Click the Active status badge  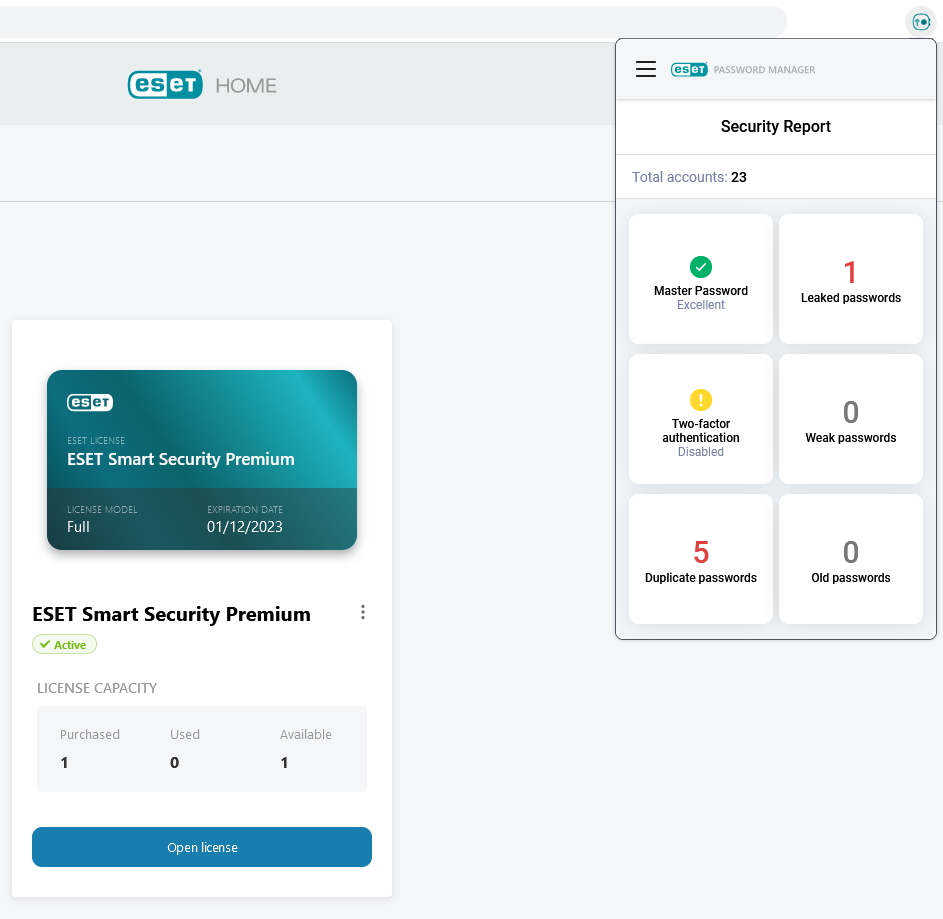click(64, 644)
